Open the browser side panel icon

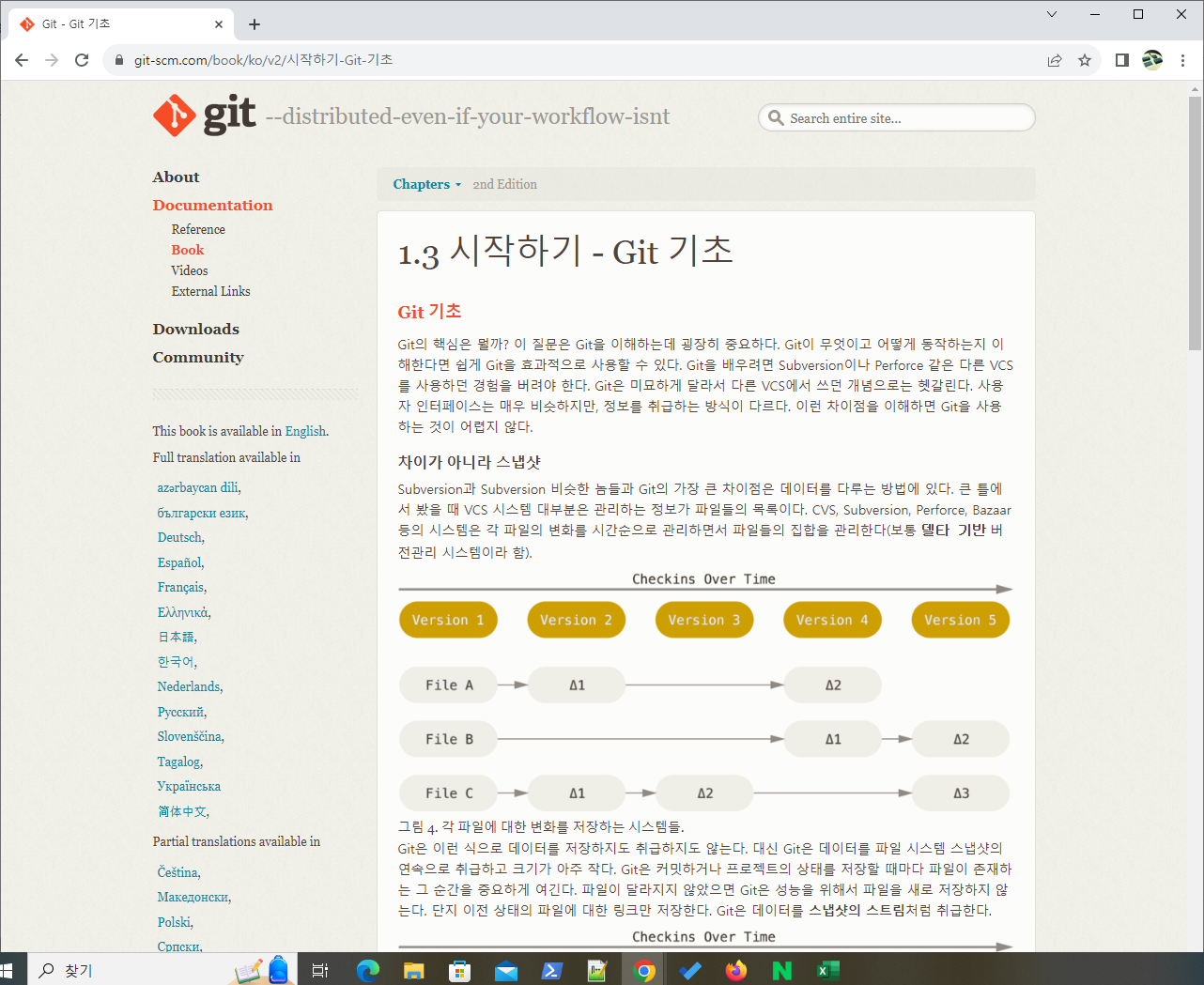tap(1121, 60)
